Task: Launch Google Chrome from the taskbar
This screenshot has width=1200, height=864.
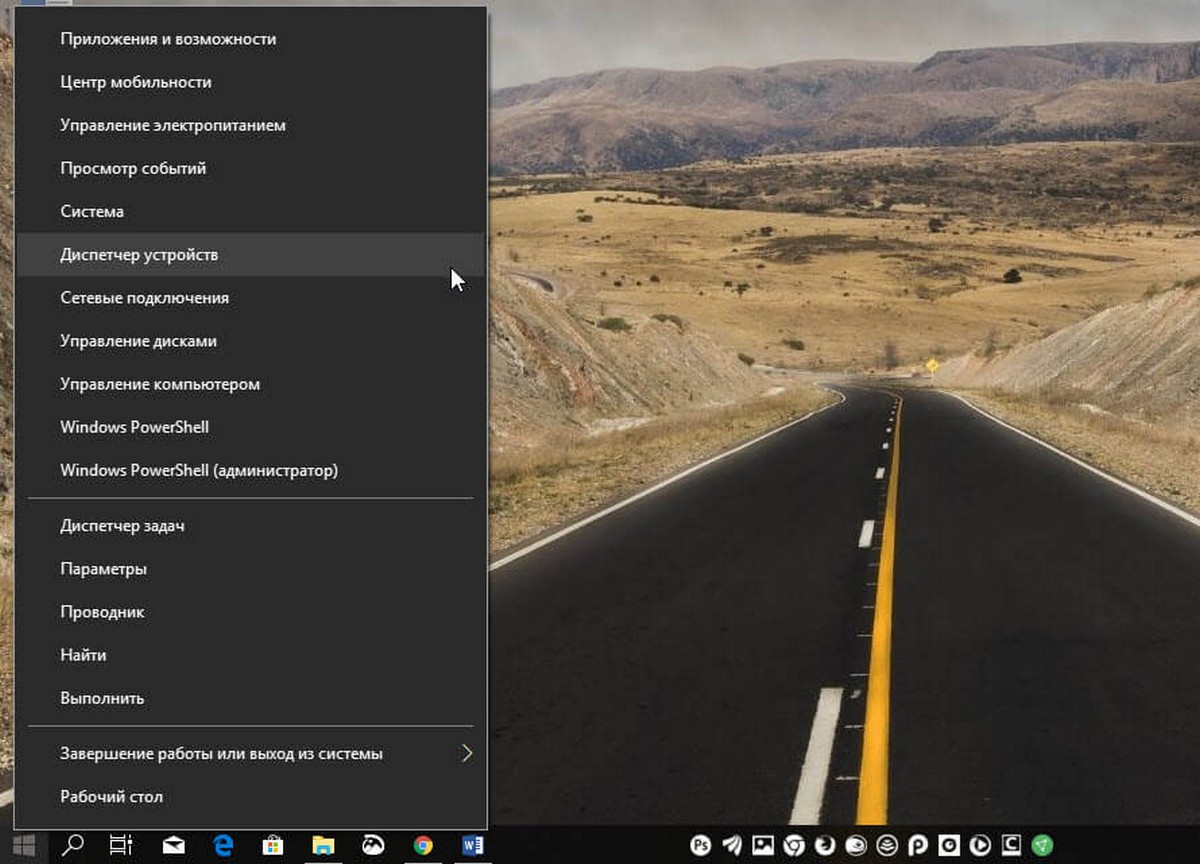Action: pos(423,845)
